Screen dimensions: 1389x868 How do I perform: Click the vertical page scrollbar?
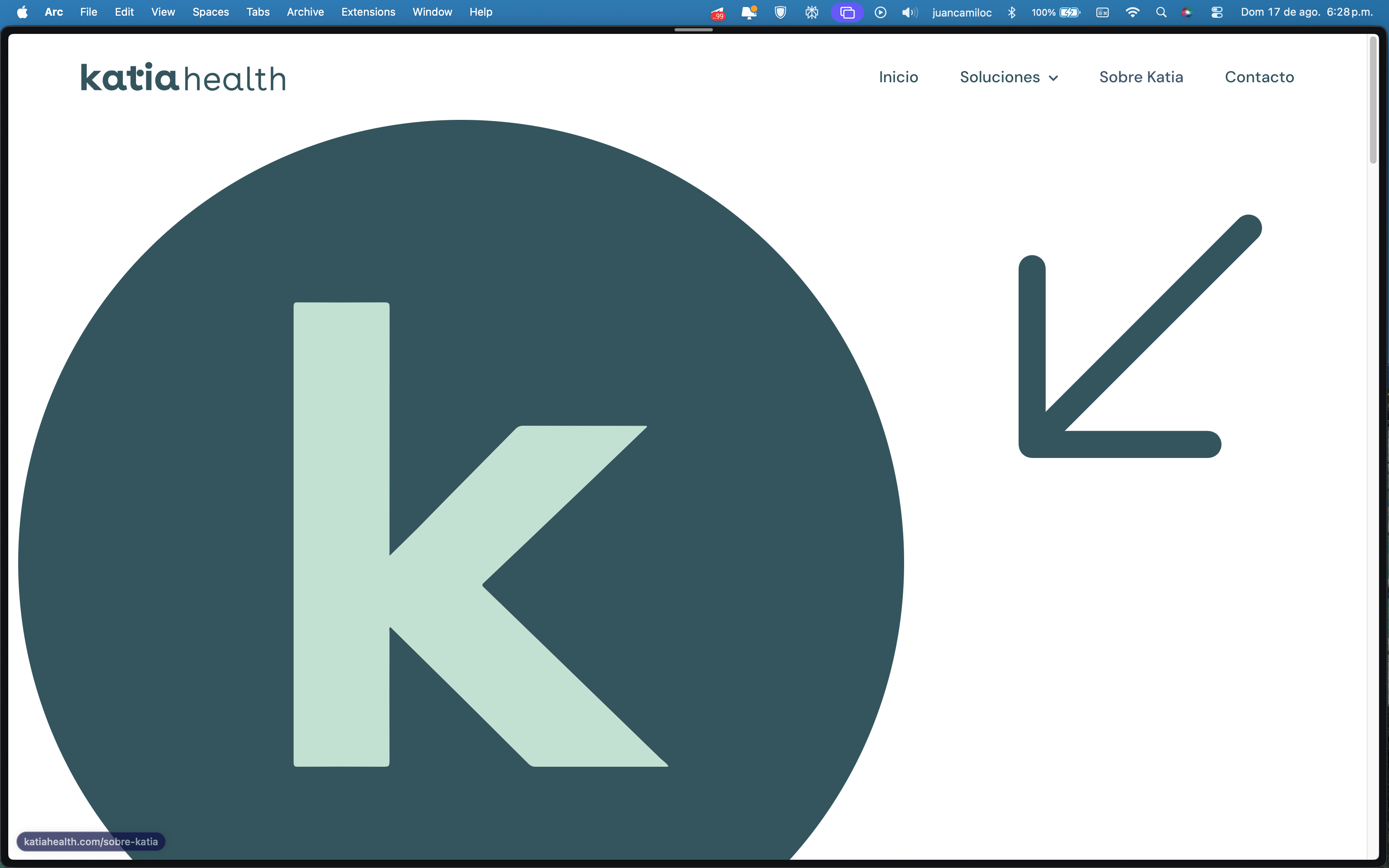click(x=1373, y=100)
